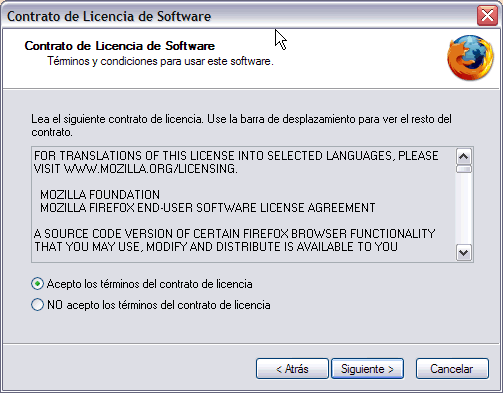Image resolution: width=503 pixels, height=393 pixels.
Task: Click the NO acepto los términos label text
Action: 159,305
